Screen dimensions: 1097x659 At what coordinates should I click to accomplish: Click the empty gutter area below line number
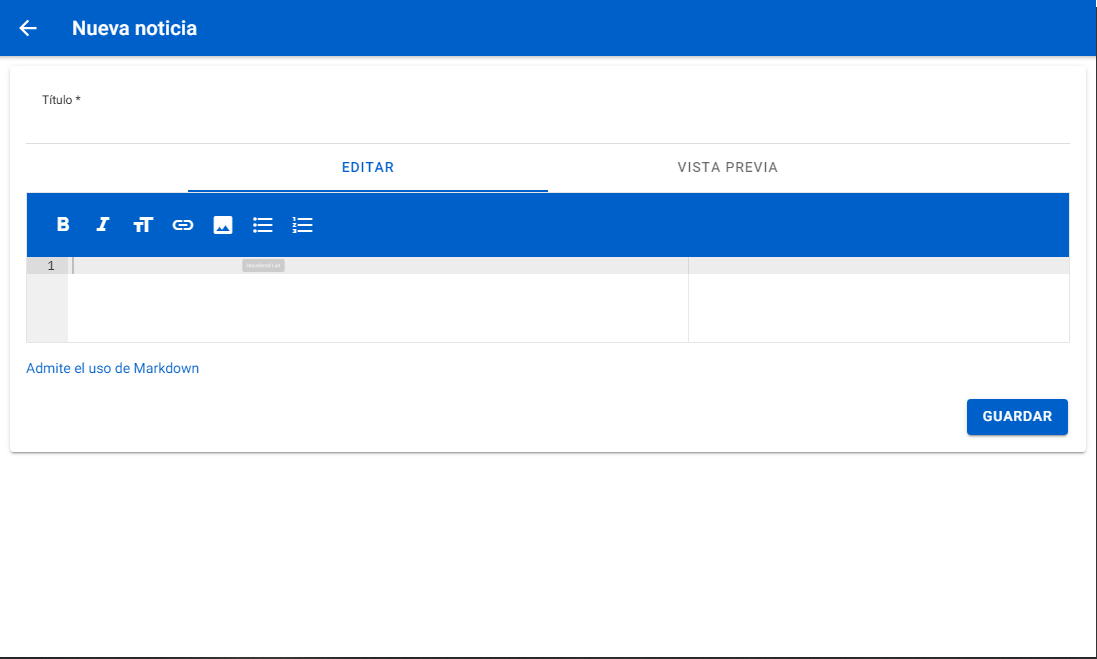coord(47,308)
